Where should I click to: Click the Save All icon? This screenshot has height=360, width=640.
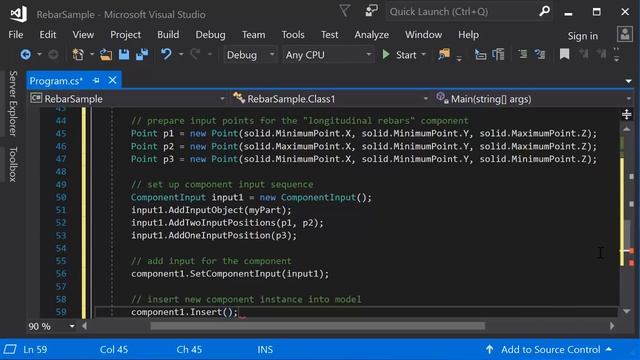tap(142, 54)
